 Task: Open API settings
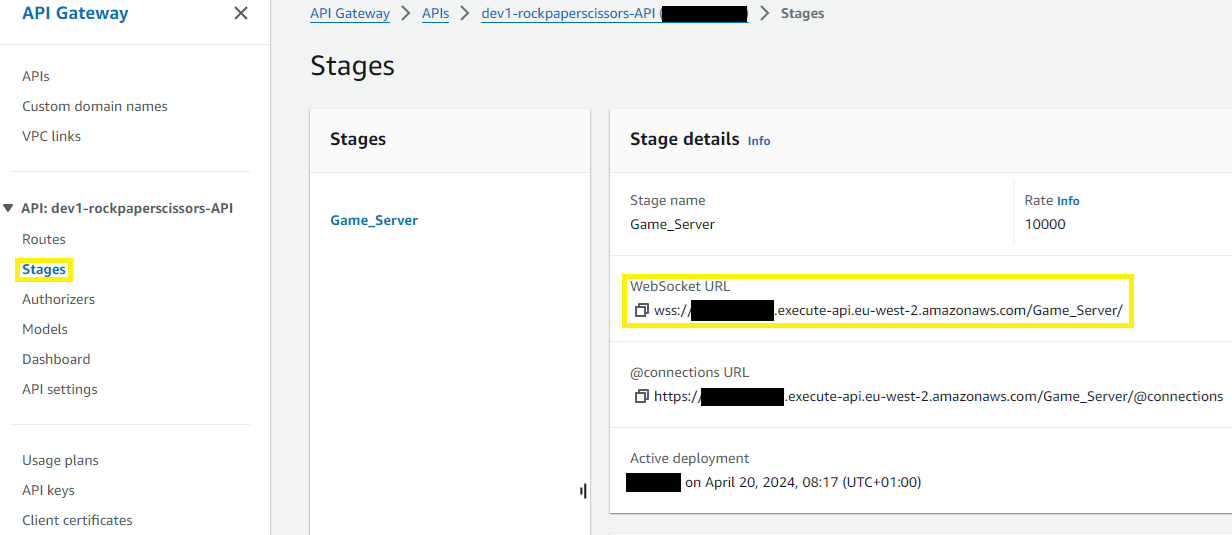pyautogui.click(x=60, y=389)
